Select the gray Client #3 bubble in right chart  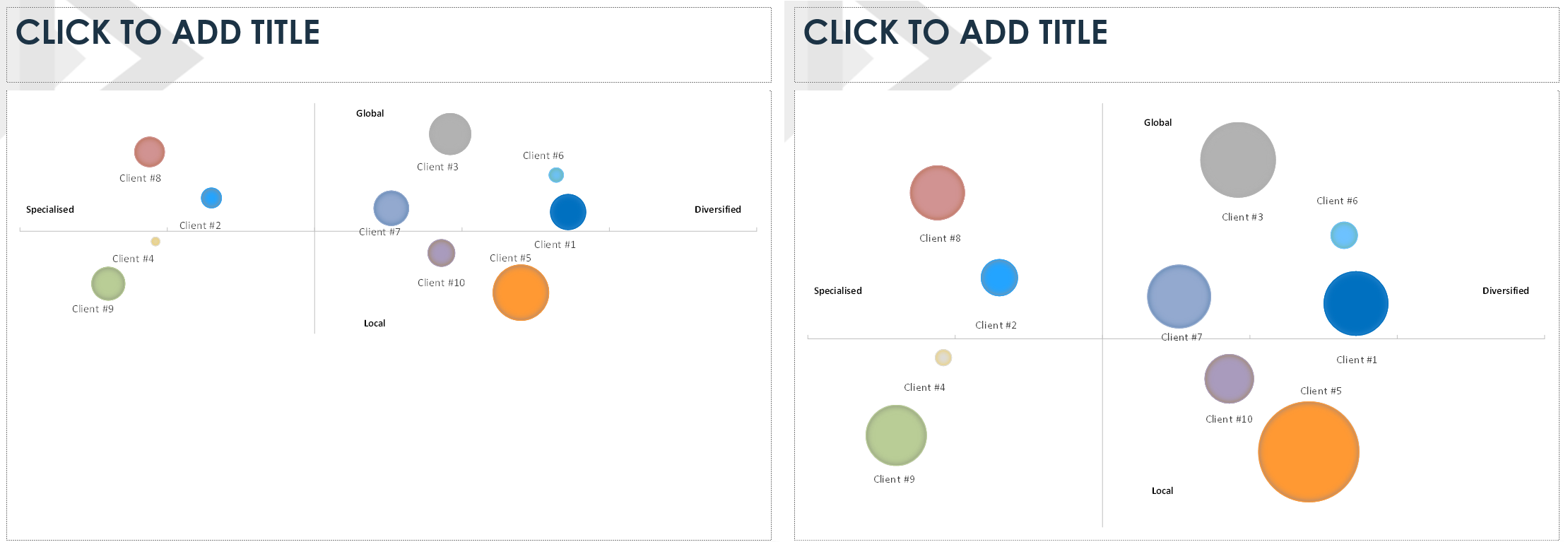1237,160
